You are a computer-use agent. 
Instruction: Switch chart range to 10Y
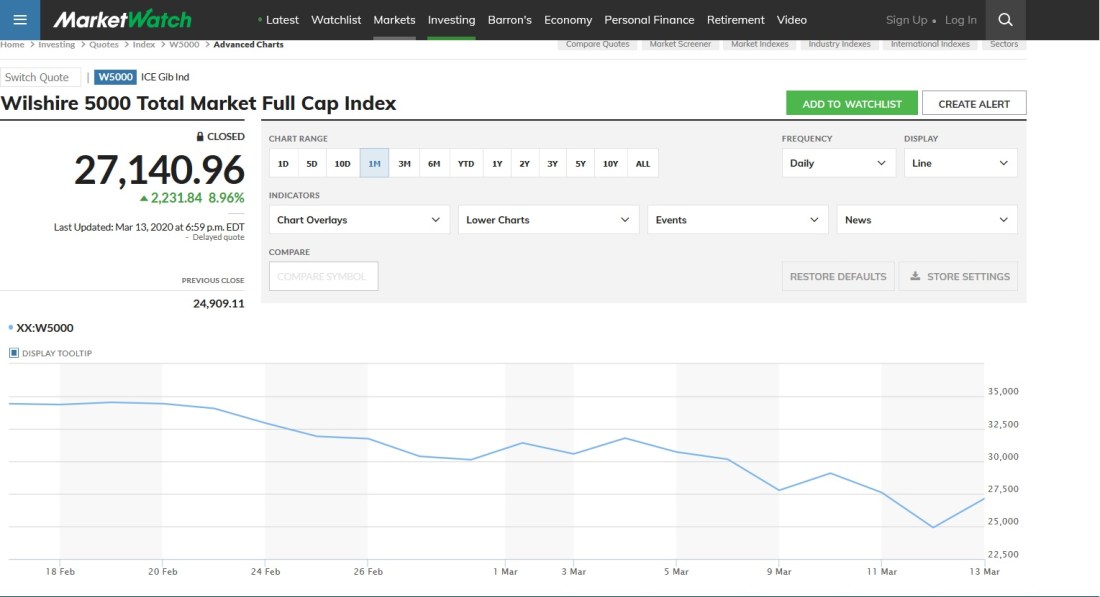point(610,163)
